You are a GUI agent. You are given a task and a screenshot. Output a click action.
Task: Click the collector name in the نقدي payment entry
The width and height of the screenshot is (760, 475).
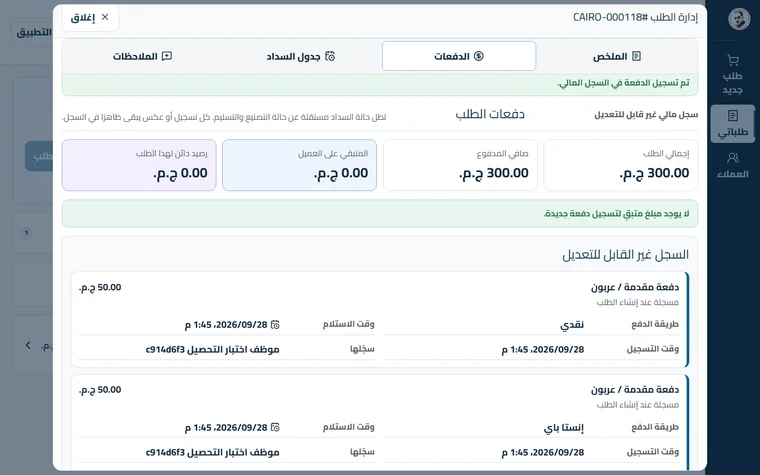(212, 349)
